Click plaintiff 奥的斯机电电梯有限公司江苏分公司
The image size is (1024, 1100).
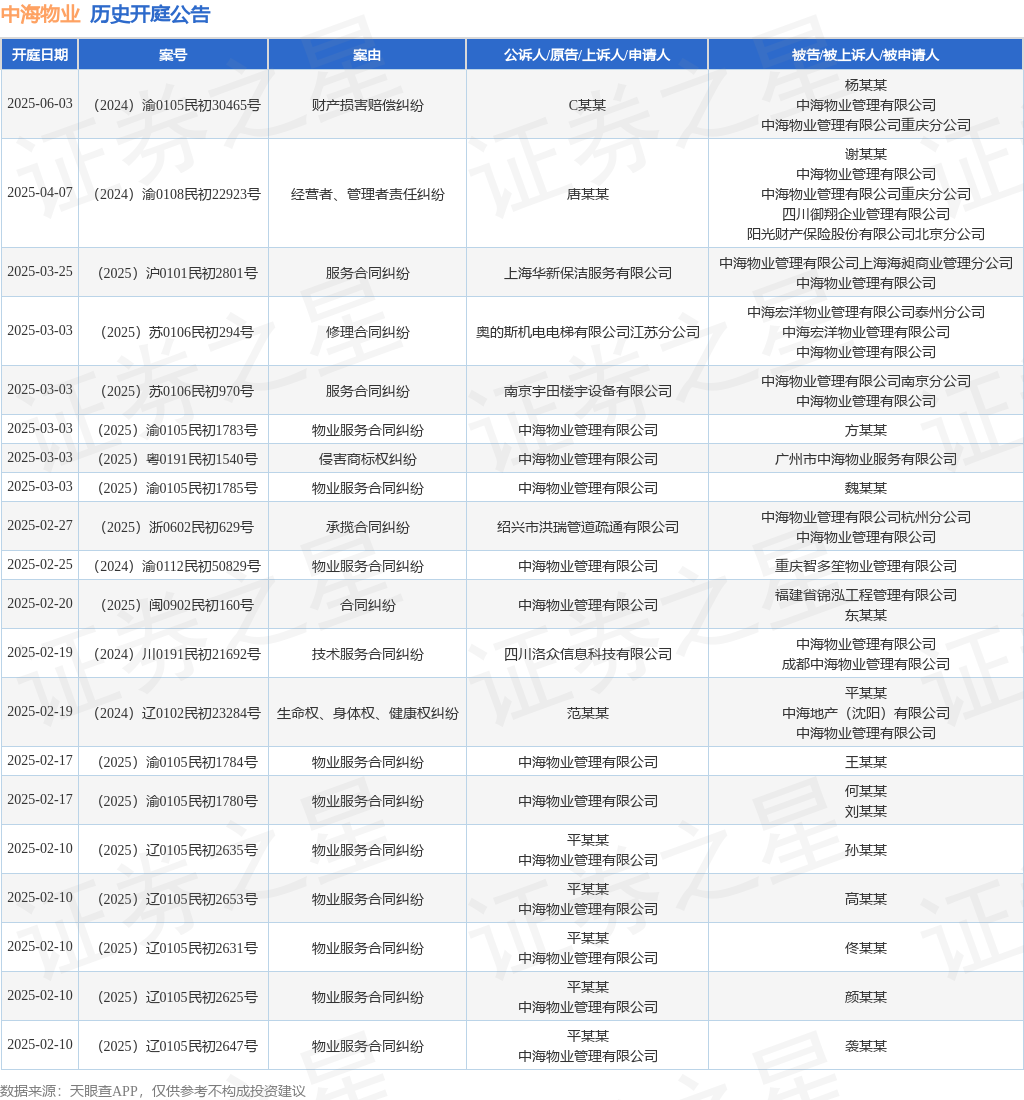pyautogui.click(x=588, y=332)
